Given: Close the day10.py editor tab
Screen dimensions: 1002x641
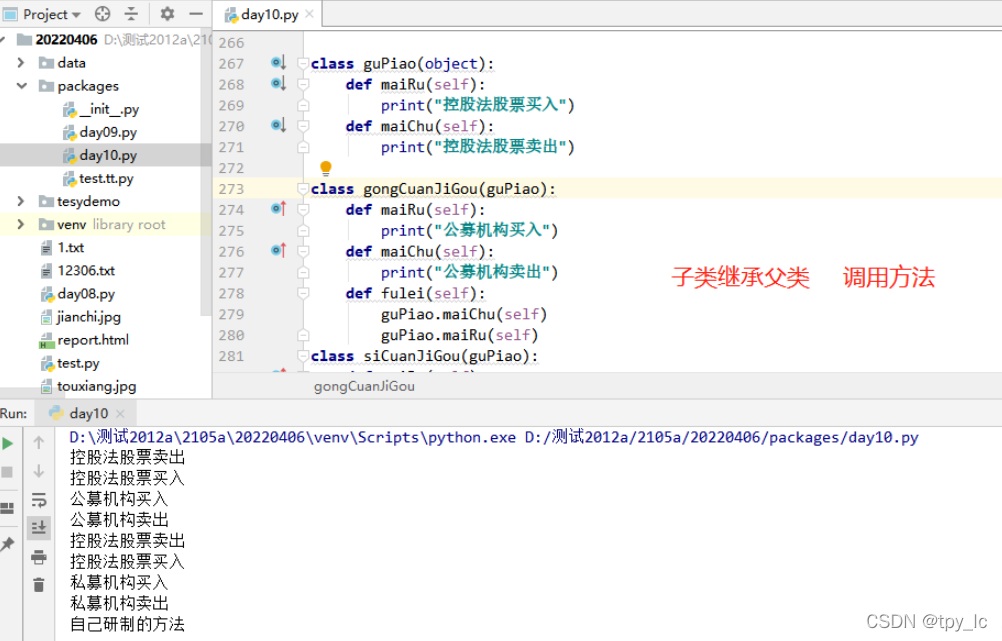Looking at the screenshot, I should point(309,13).
